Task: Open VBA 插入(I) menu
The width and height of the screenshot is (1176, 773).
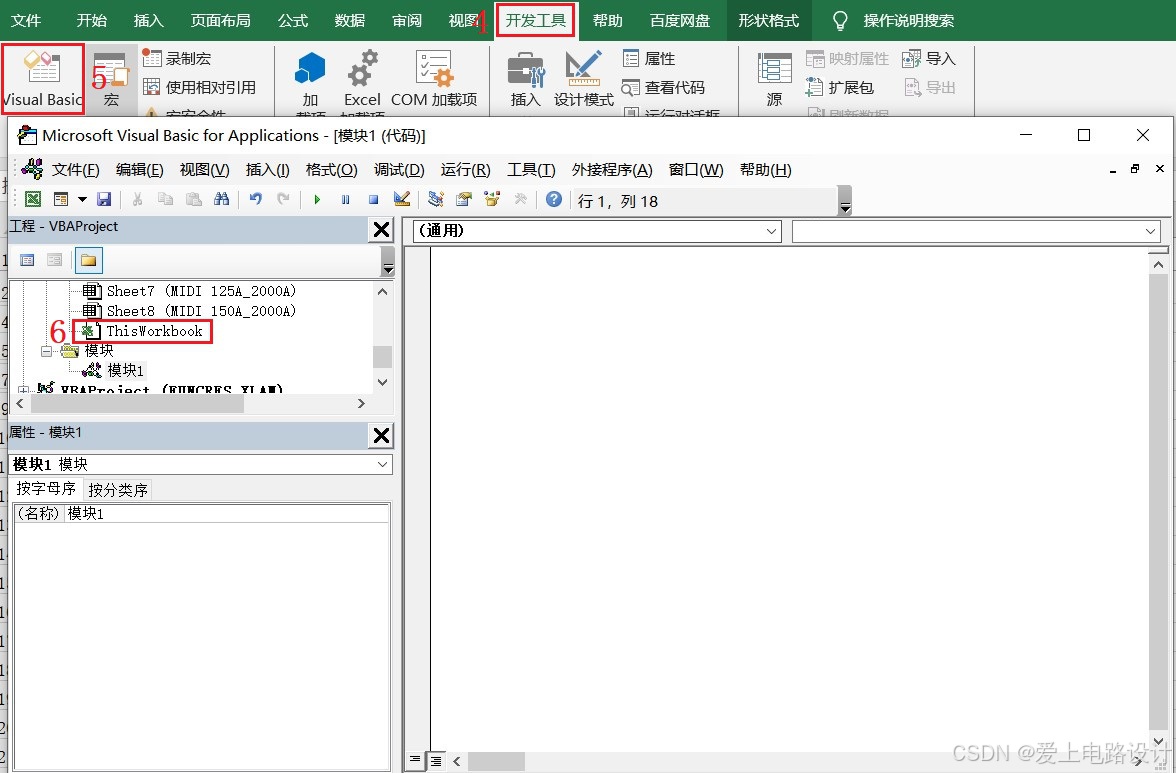Action: [268, 170]
